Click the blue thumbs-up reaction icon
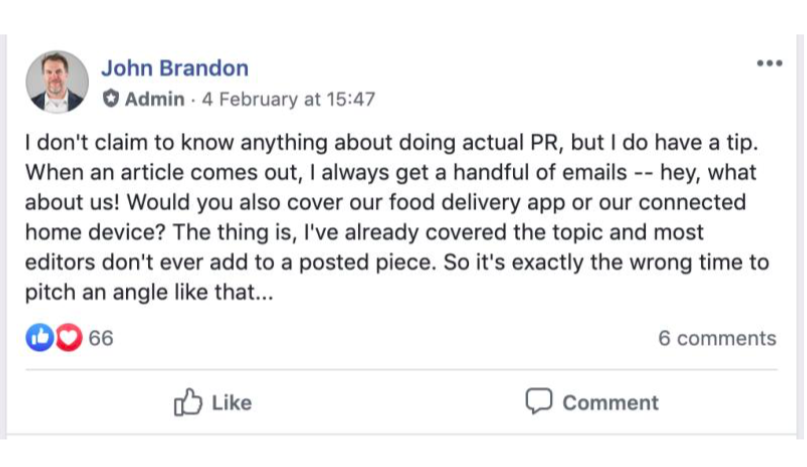The image size is (807, 467). coord(37,338)
